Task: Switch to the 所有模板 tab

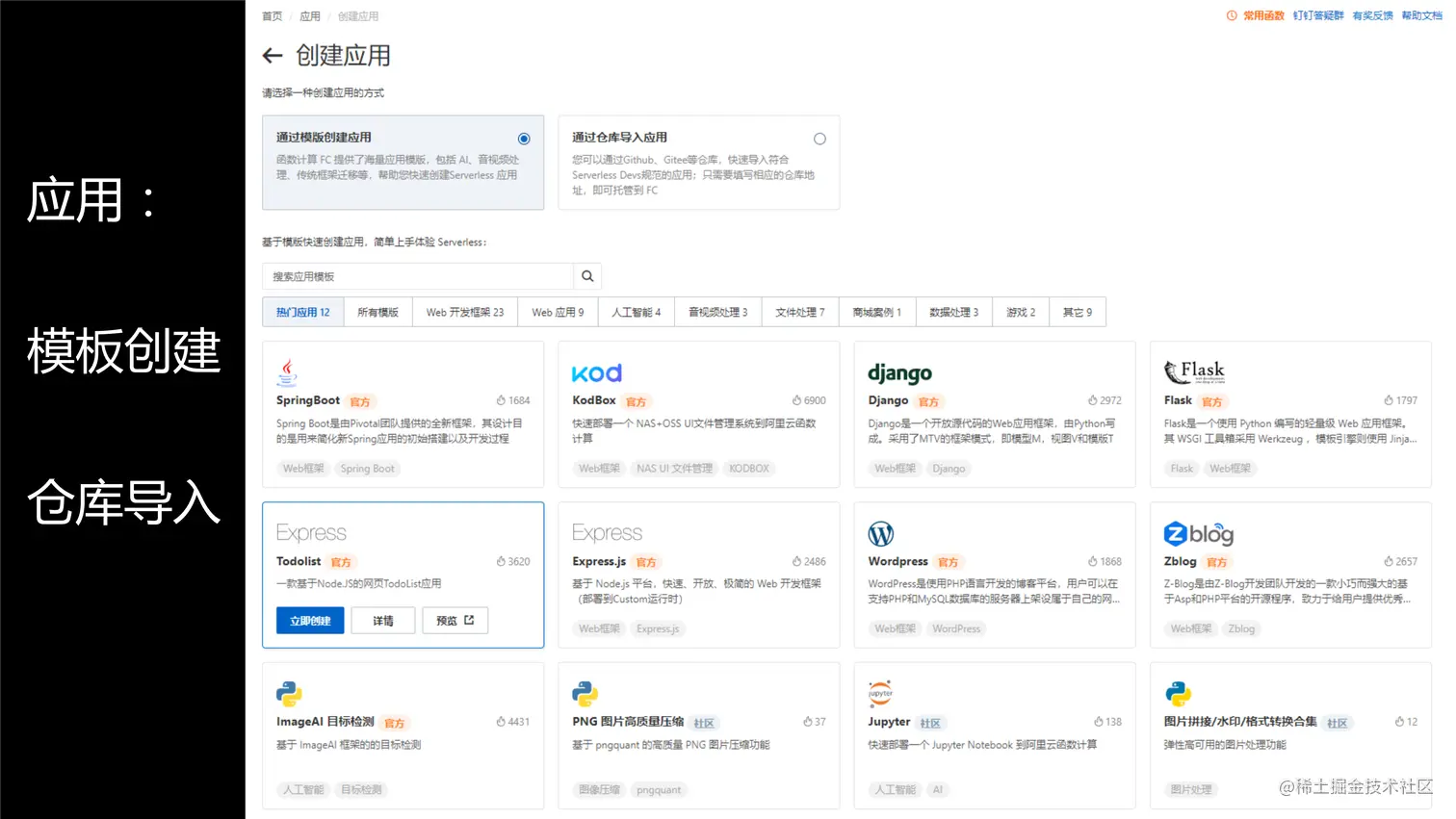Action: [x=377, y=311]
